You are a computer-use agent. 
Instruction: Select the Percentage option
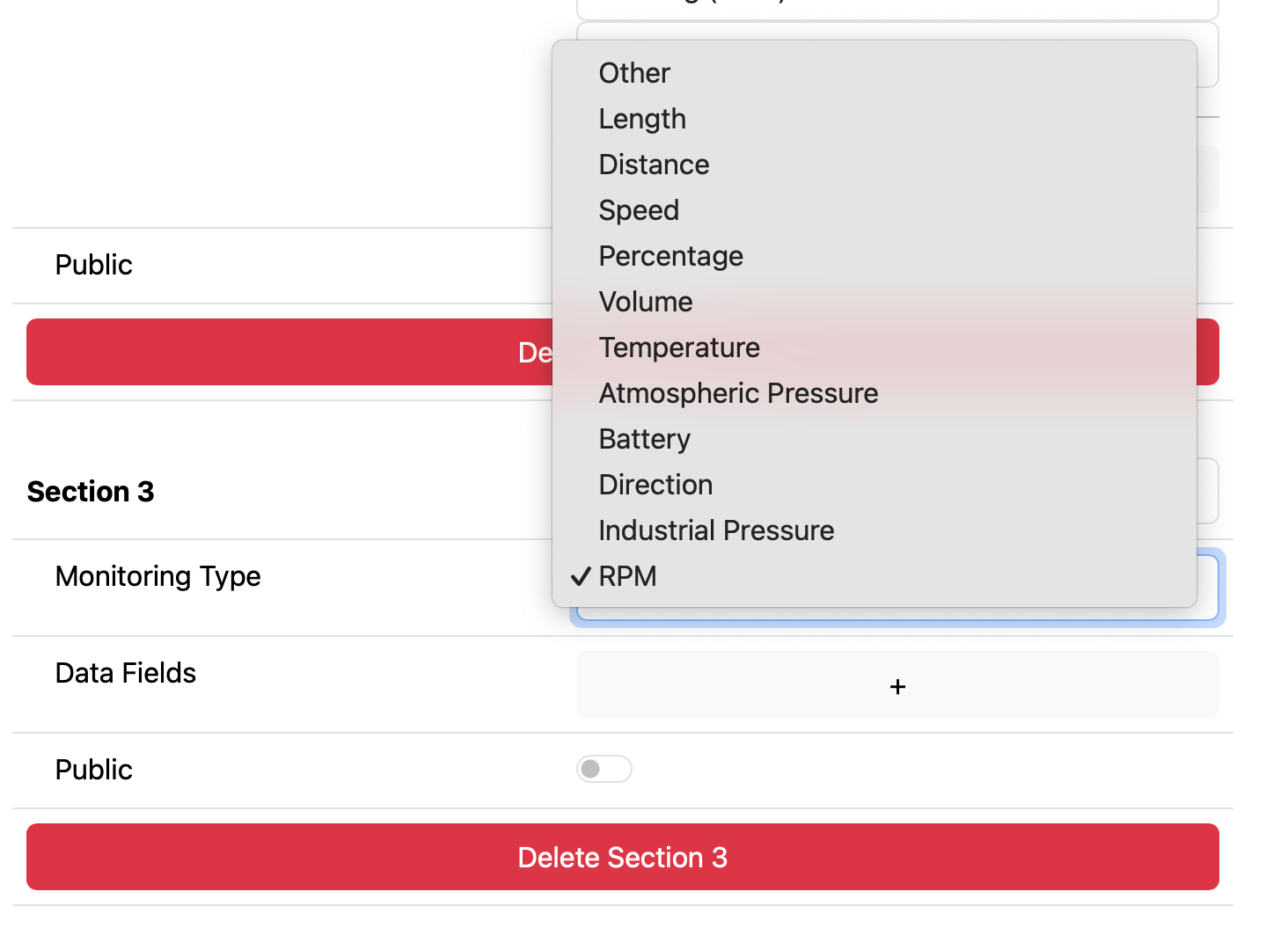point(670,256)
